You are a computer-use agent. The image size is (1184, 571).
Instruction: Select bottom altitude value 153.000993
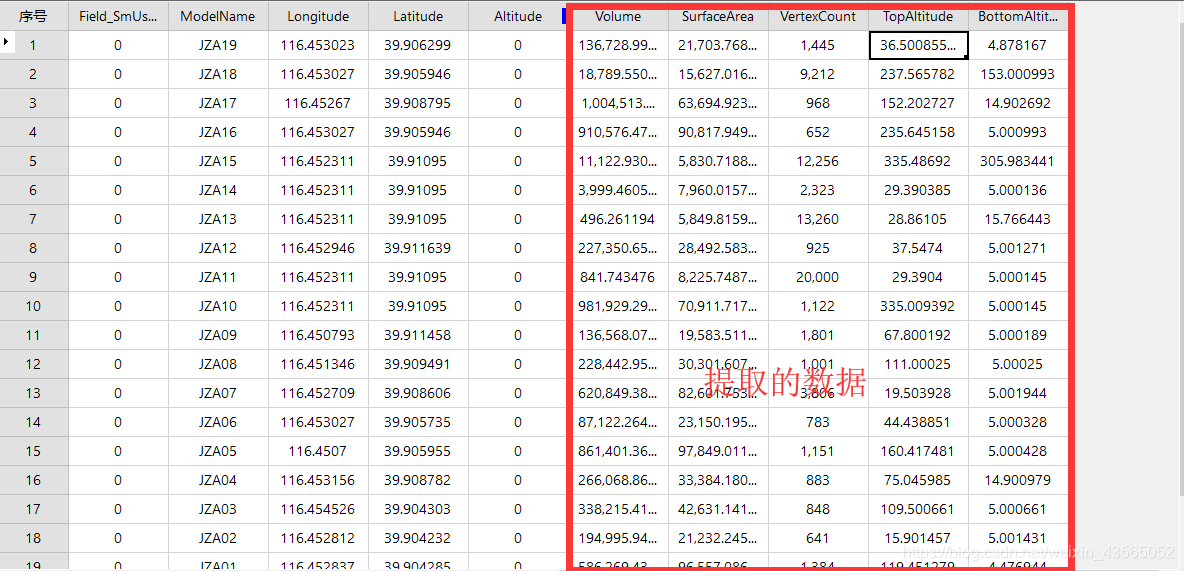click(x=1017, y=74)
